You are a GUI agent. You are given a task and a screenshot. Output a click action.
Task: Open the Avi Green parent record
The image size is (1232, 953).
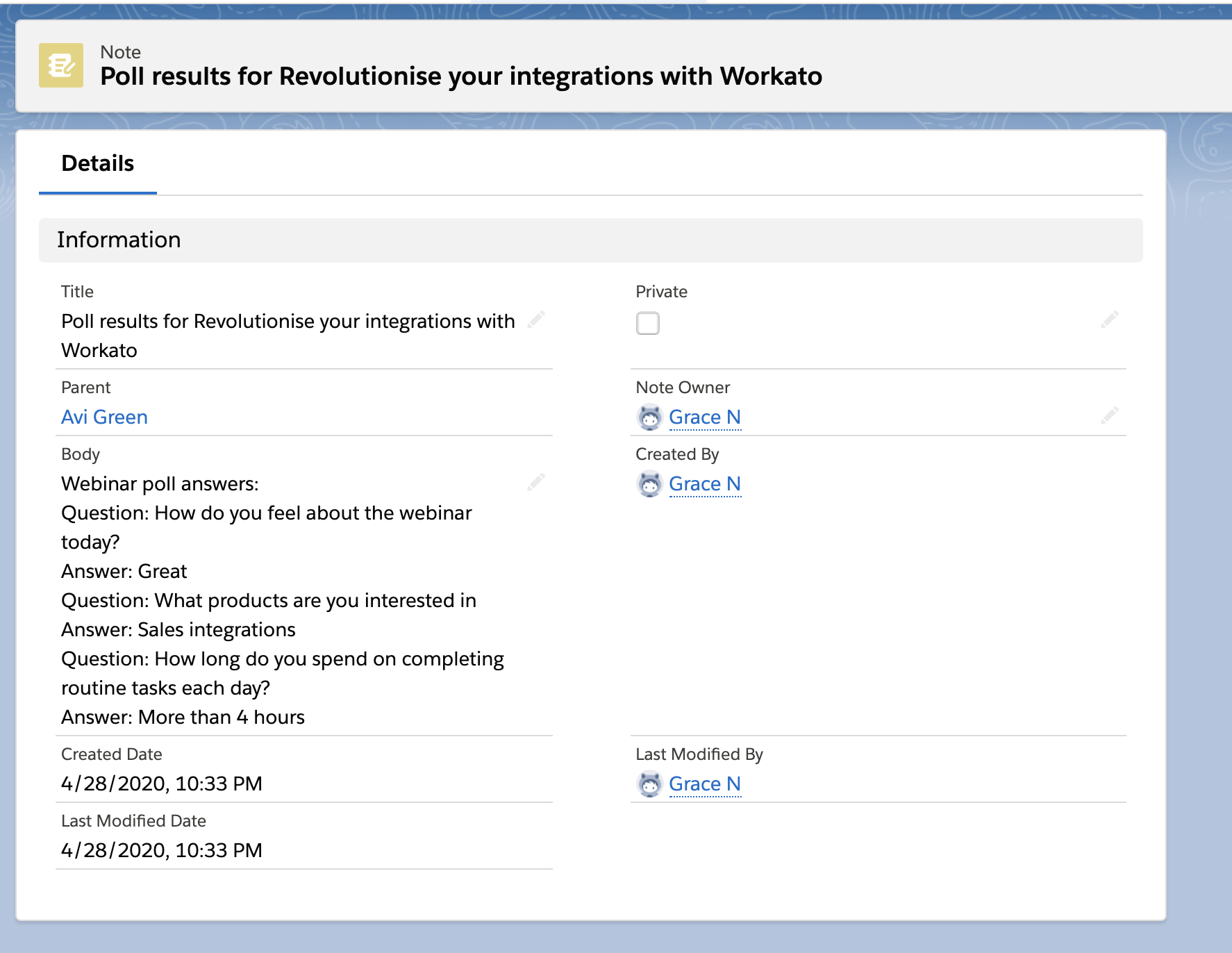click(x=103, y=417)
